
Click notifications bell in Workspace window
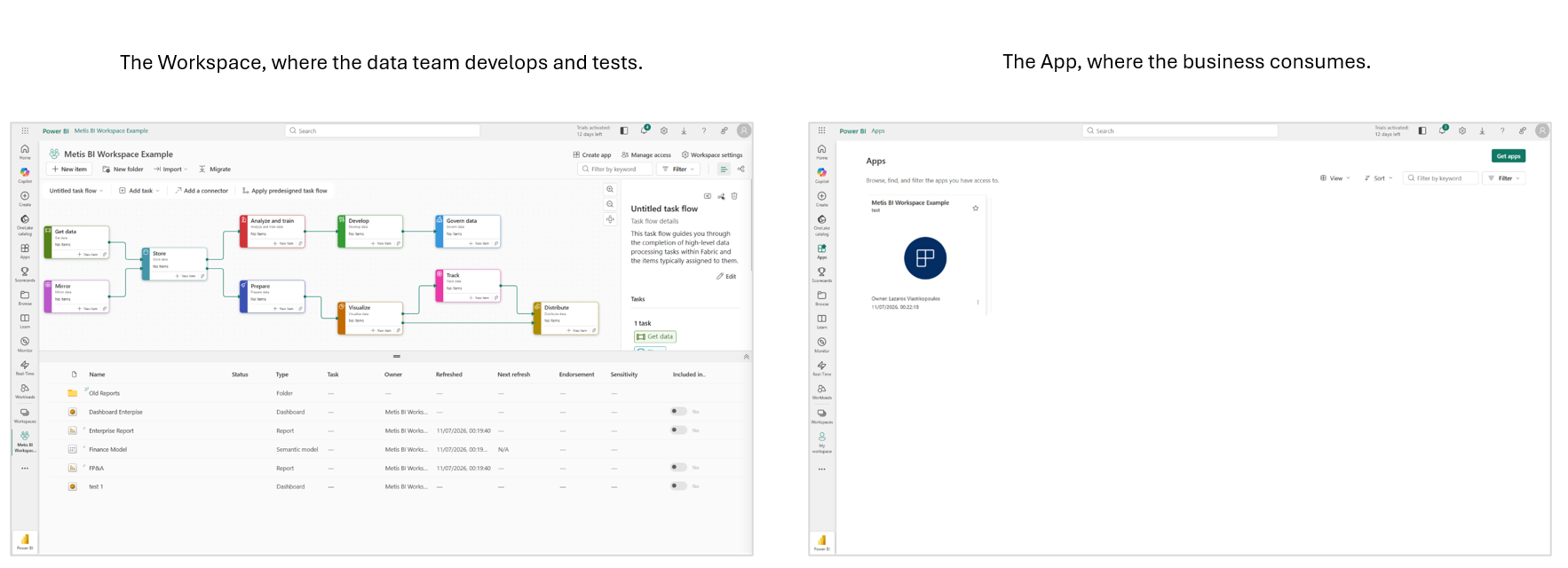(645, 130)
